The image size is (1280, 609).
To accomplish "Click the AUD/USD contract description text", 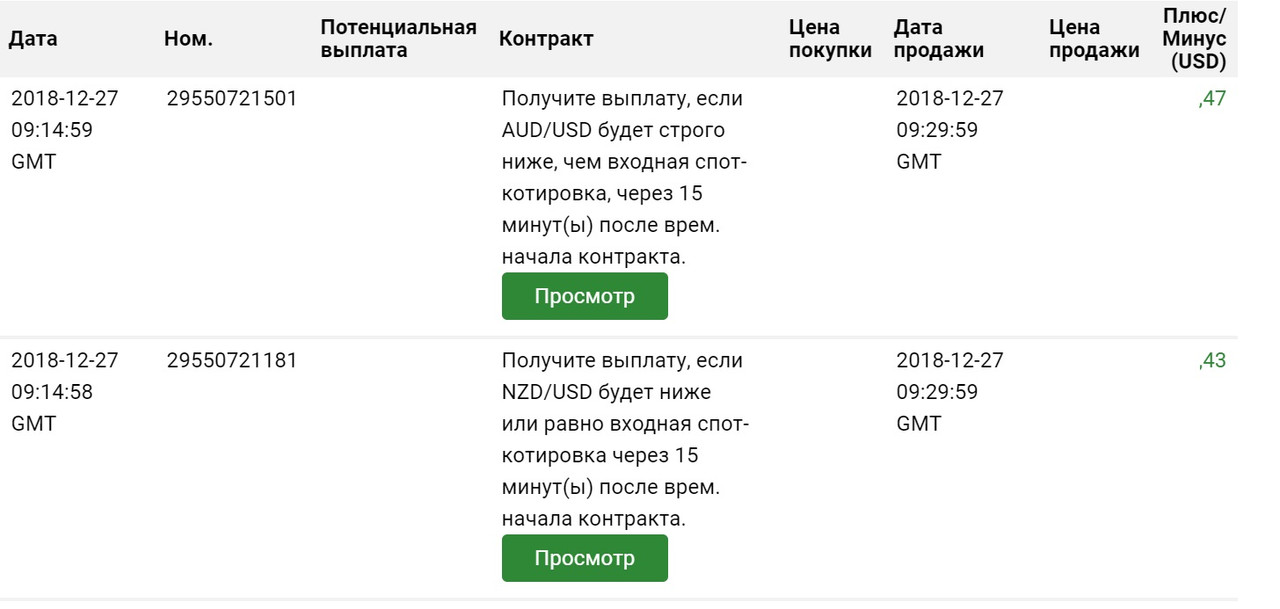I will click(625, 177).
